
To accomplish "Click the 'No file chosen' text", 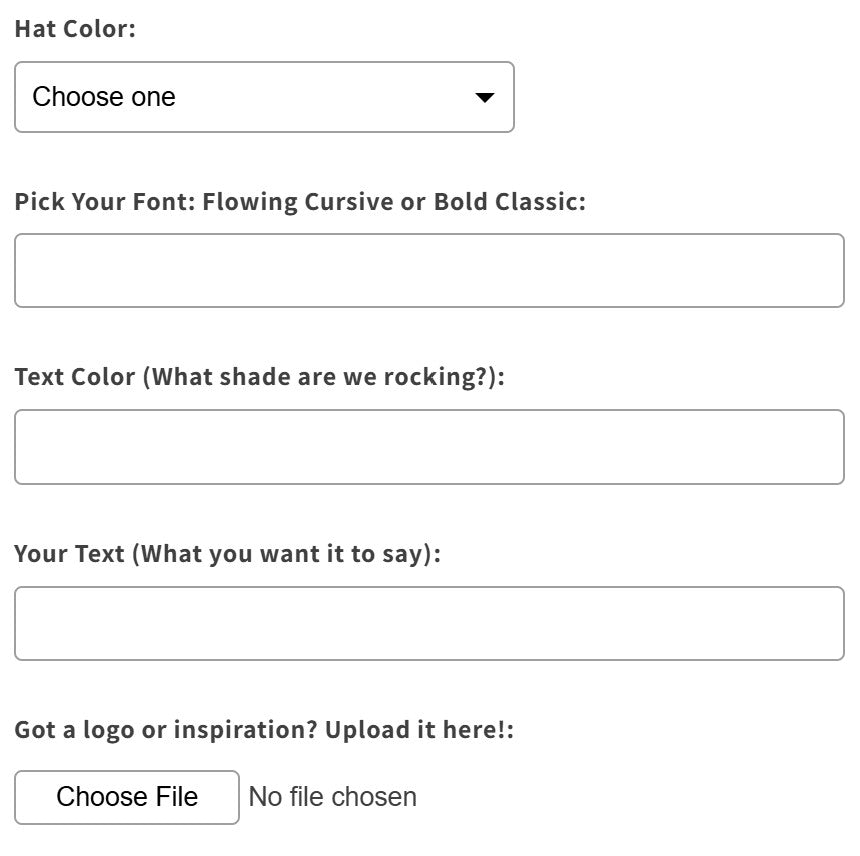I will tap(332, 797).
